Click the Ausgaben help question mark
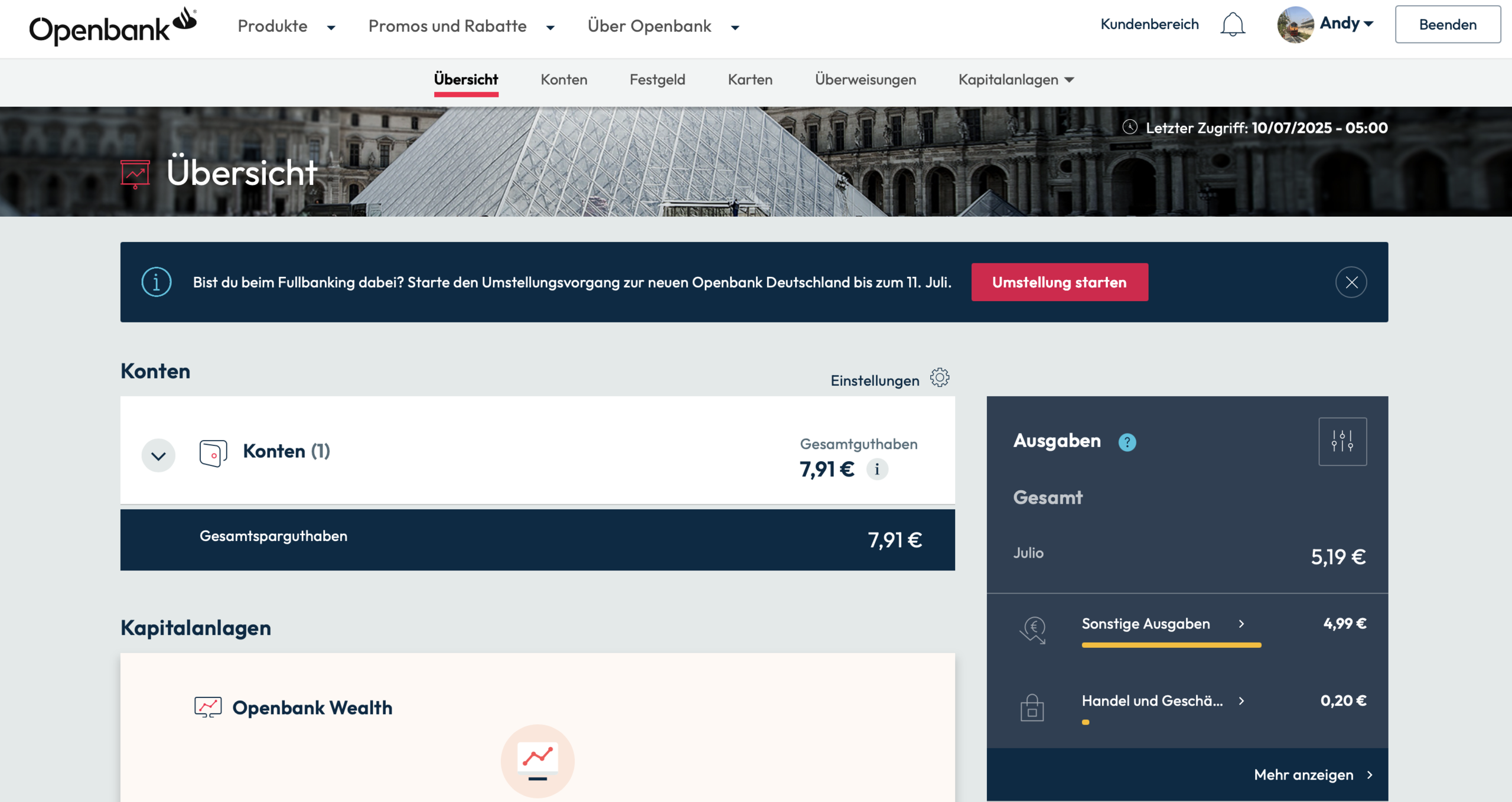Viewport: 1512px width, 802px height. [1127, 442]
